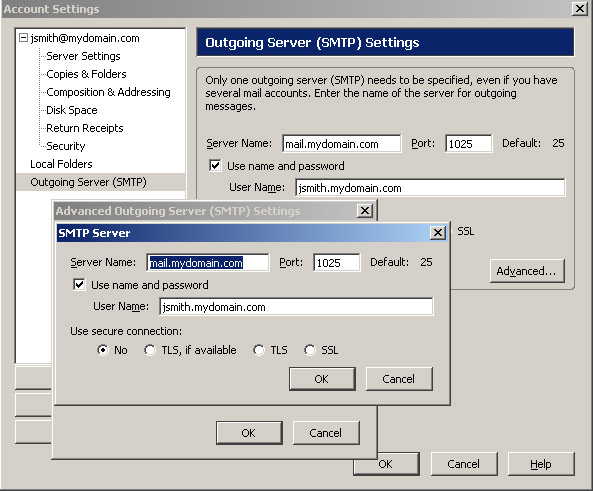Viewport: 593px width, 491px height.
Task: Select the TLS radio button
Action: point(259,350)
